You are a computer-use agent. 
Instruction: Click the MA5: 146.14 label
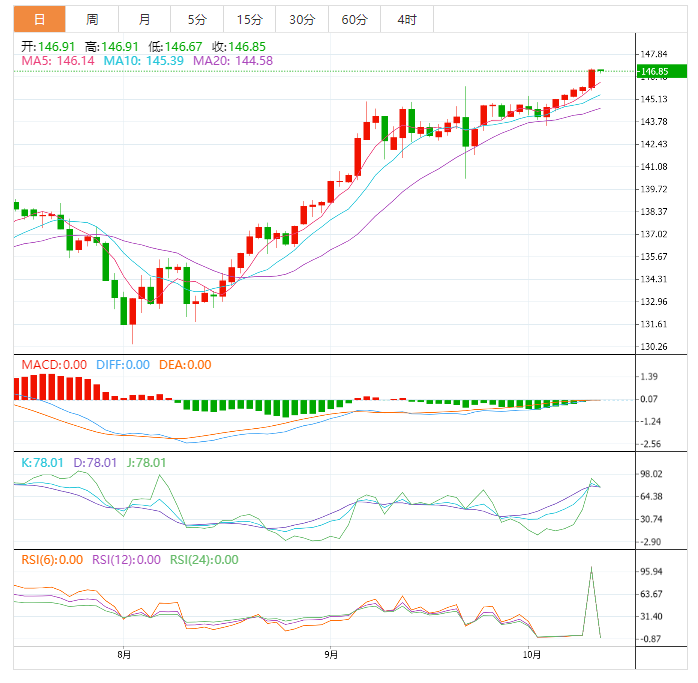point(58,61)
